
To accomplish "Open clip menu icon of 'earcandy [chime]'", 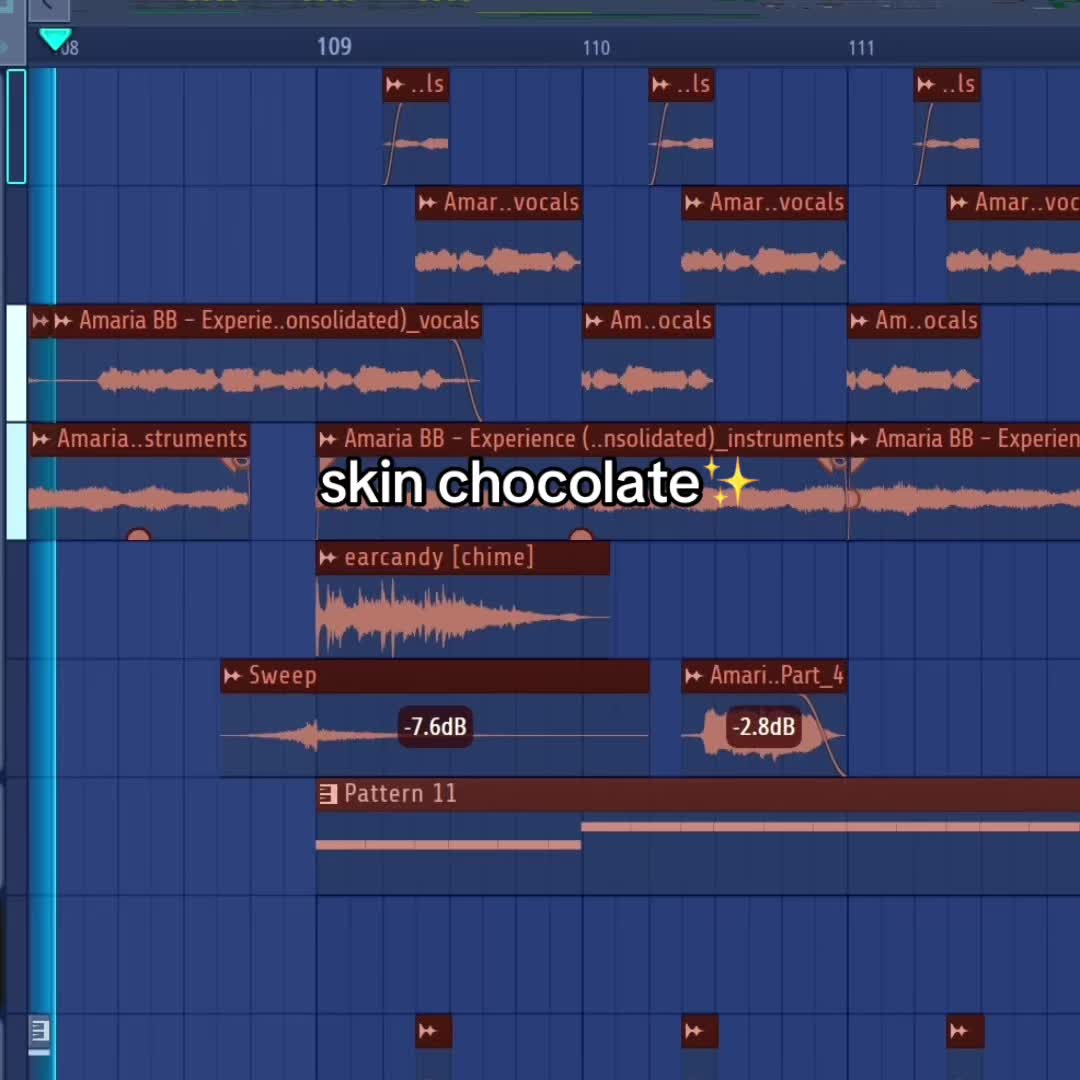I will [328, 558].
